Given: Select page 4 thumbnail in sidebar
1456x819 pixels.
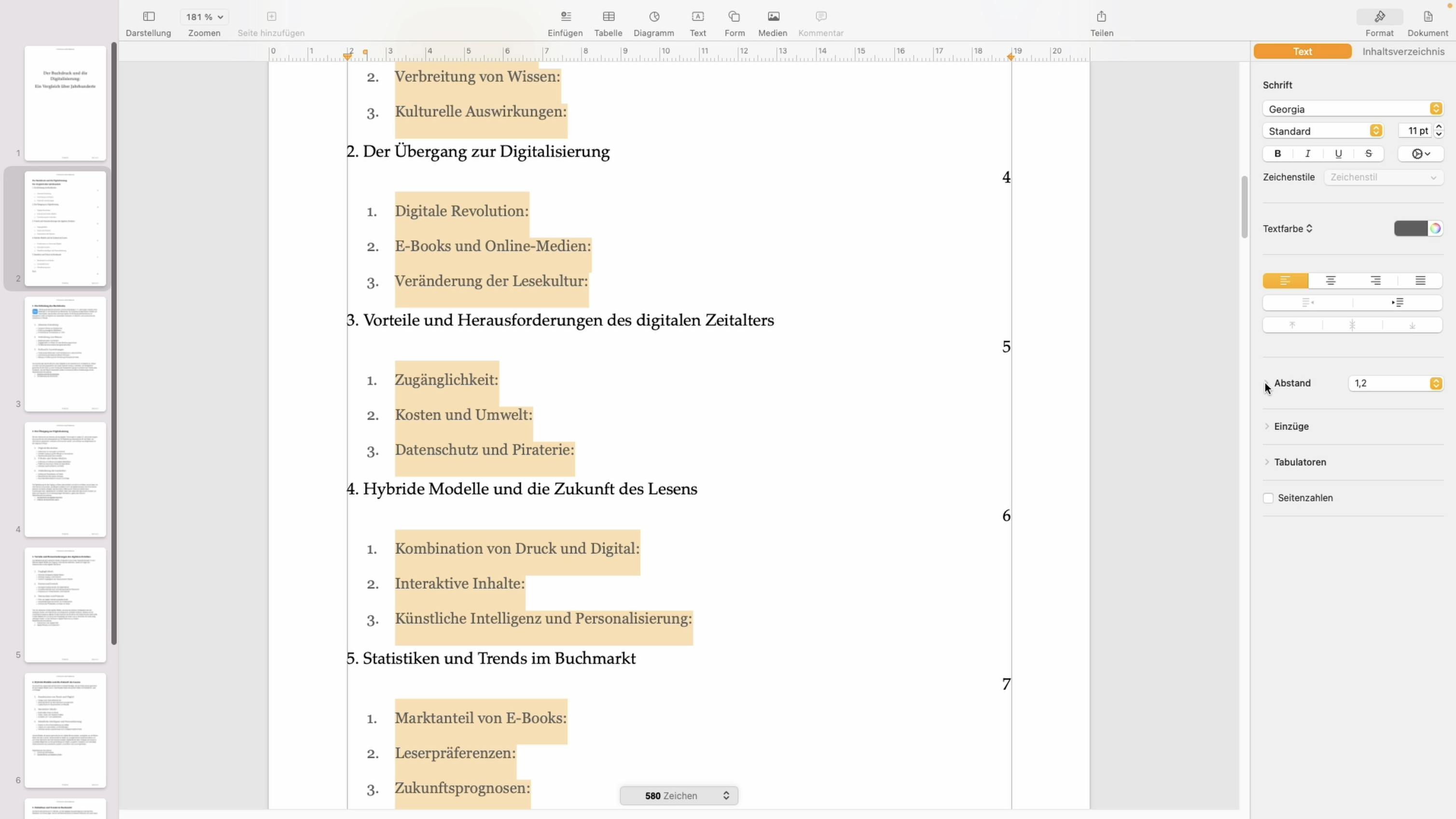Looking at the screenshot, I should (65, 479).
